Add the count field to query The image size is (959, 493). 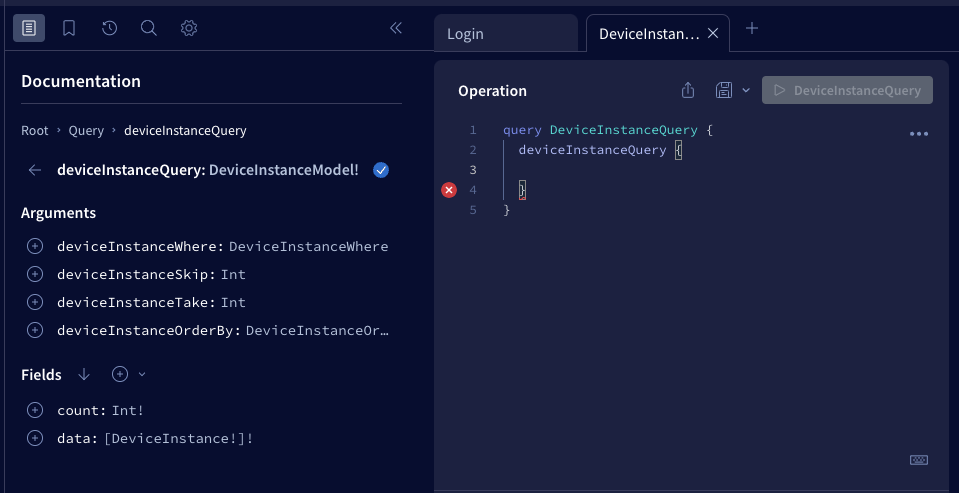click(35, 410)
